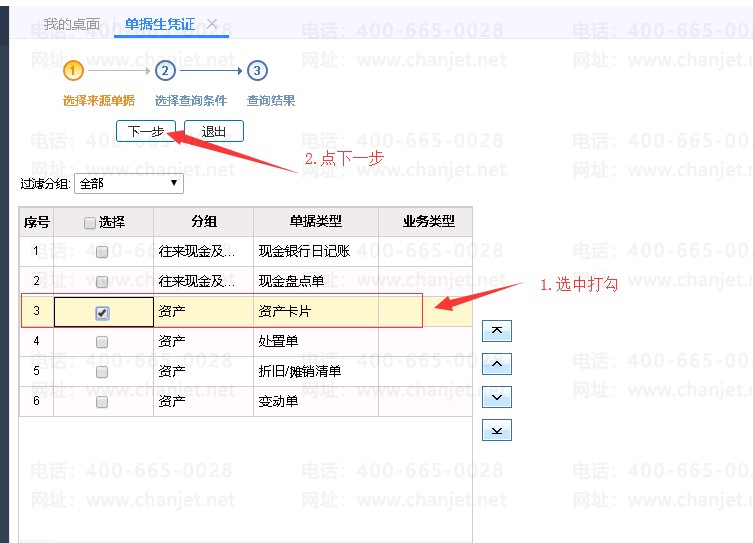Click the 单据类型 column header

click(316, 222)
